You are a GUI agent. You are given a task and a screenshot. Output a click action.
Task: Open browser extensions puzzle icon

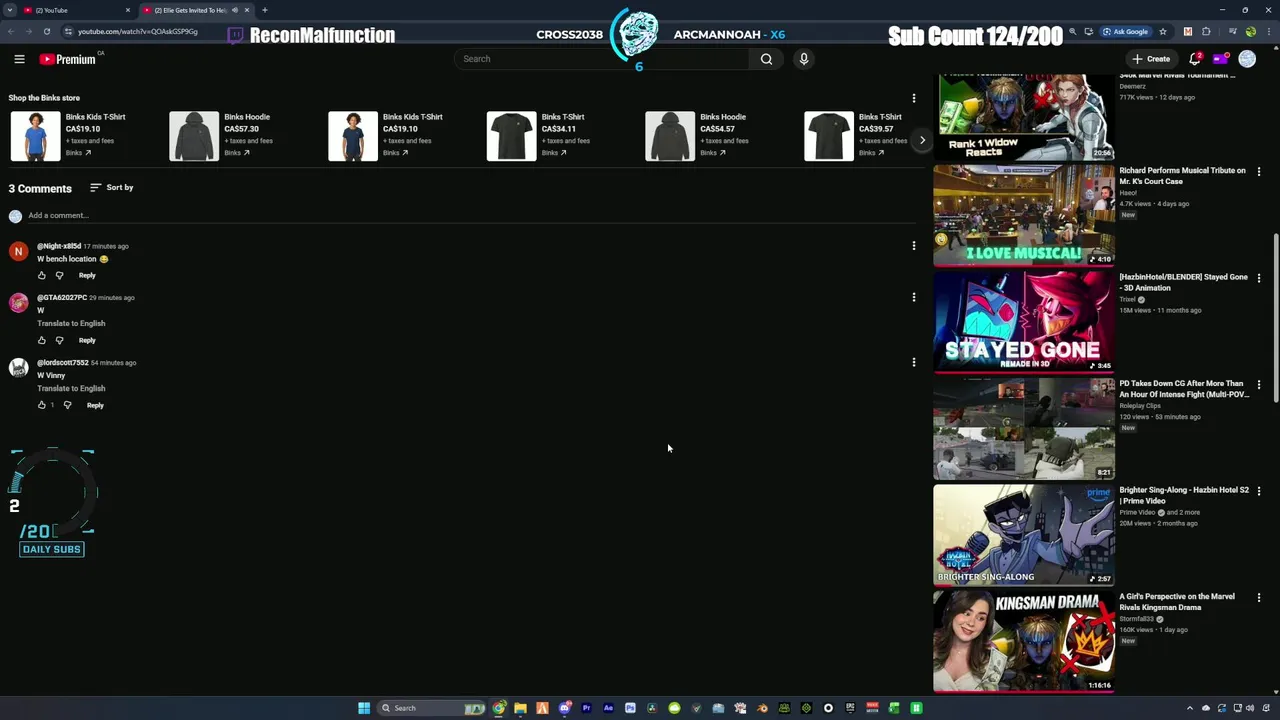[x=1206, y=32]
